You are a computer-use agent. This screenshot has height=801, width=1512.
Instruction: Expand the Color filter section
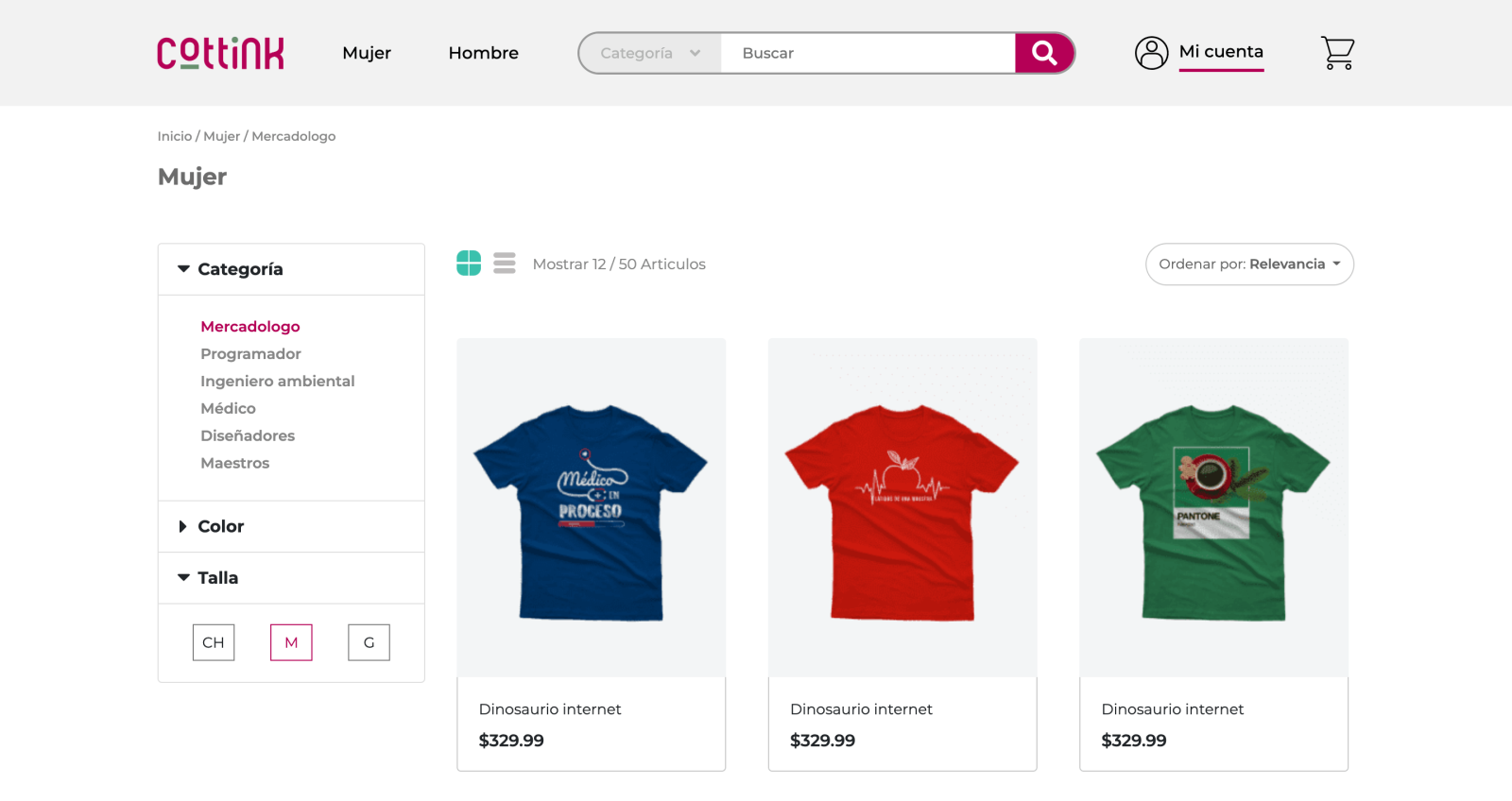(x=221, y=526)
